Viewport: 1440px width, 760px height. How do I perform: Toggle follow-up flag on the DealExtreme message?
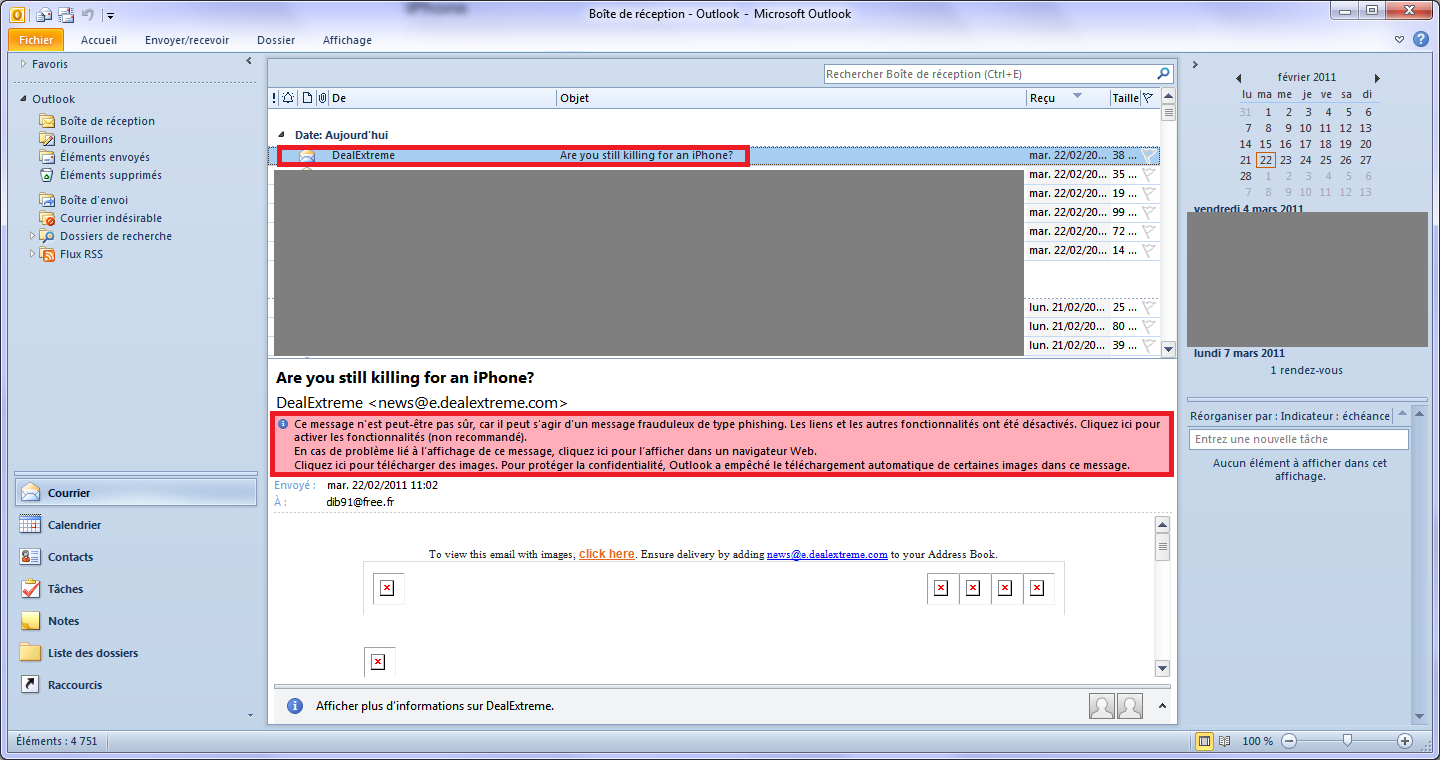(1149, 155)
